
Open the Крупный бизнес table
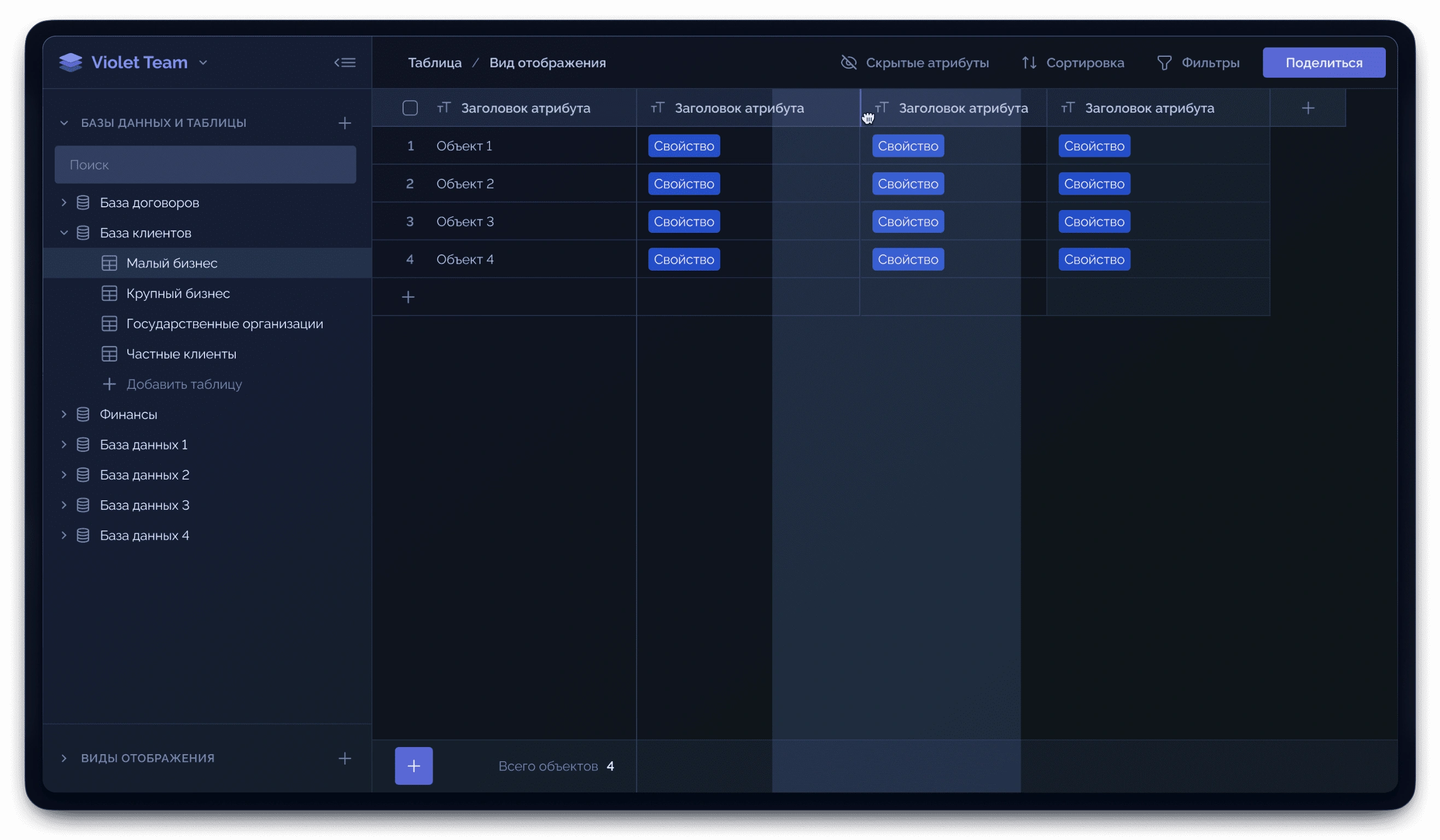tap(178, 293)
